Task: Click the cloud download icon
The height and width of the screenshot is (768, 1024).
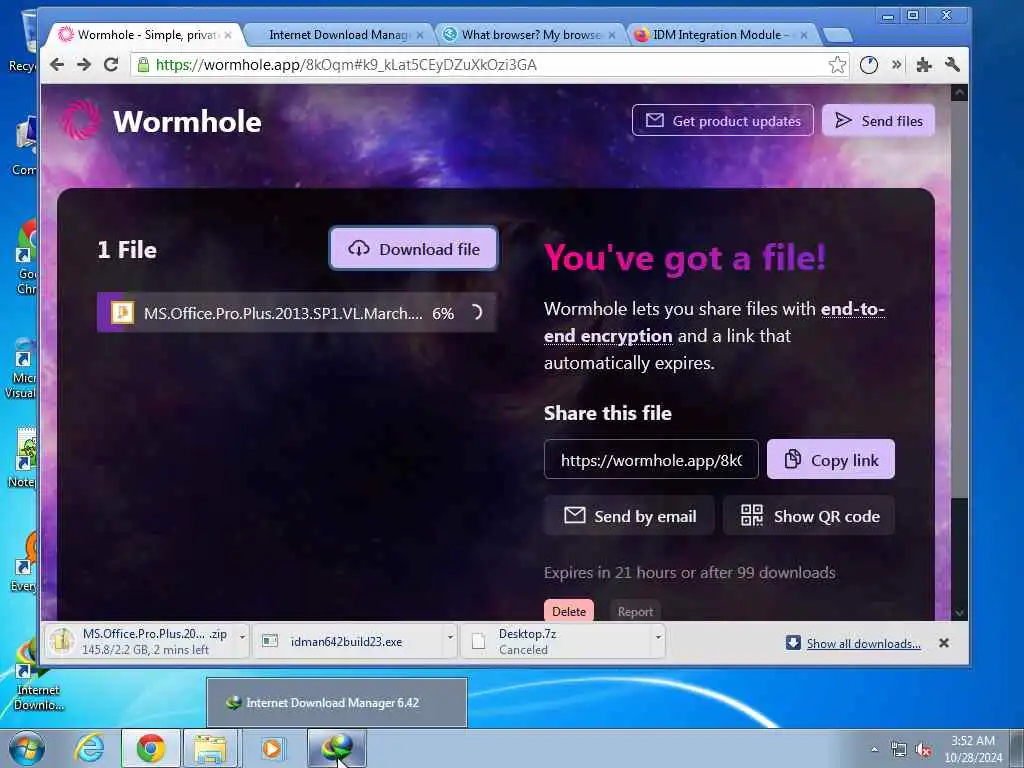Action: point(359,249)
